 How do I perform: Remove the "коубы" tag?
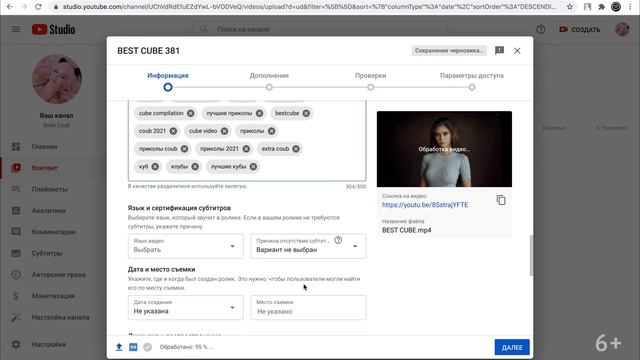click(195, 167)
